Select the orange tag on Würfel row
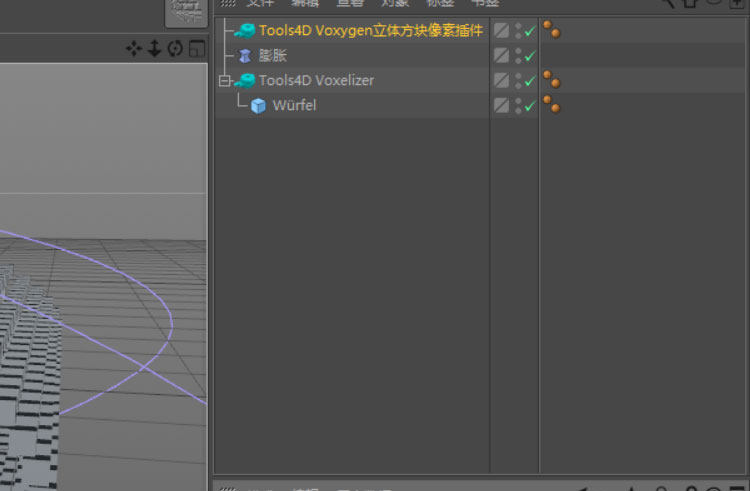 click(552, 104)
